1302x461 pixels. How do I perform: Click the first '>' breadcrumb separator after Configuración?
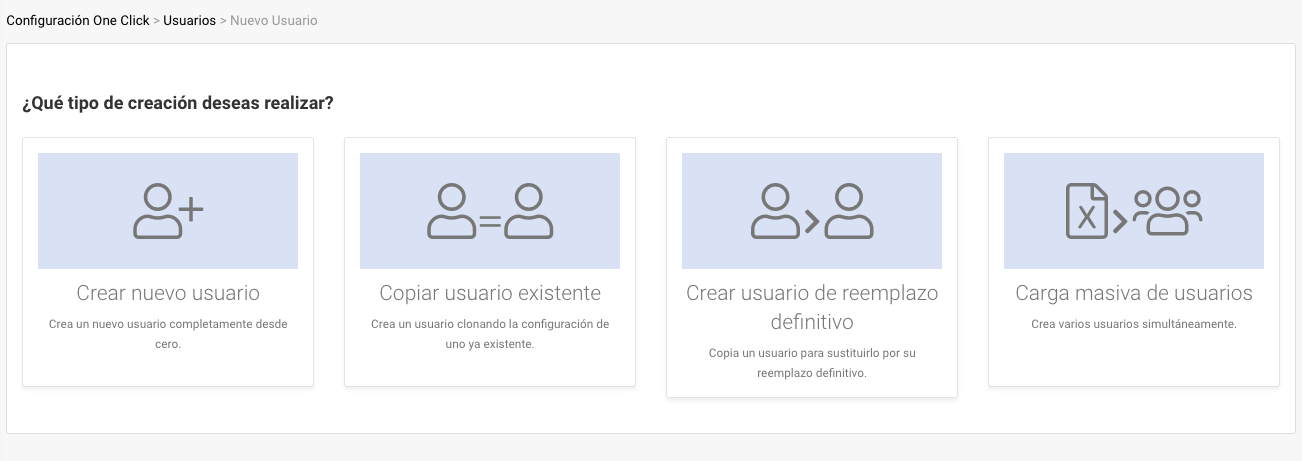click(156, 20)
